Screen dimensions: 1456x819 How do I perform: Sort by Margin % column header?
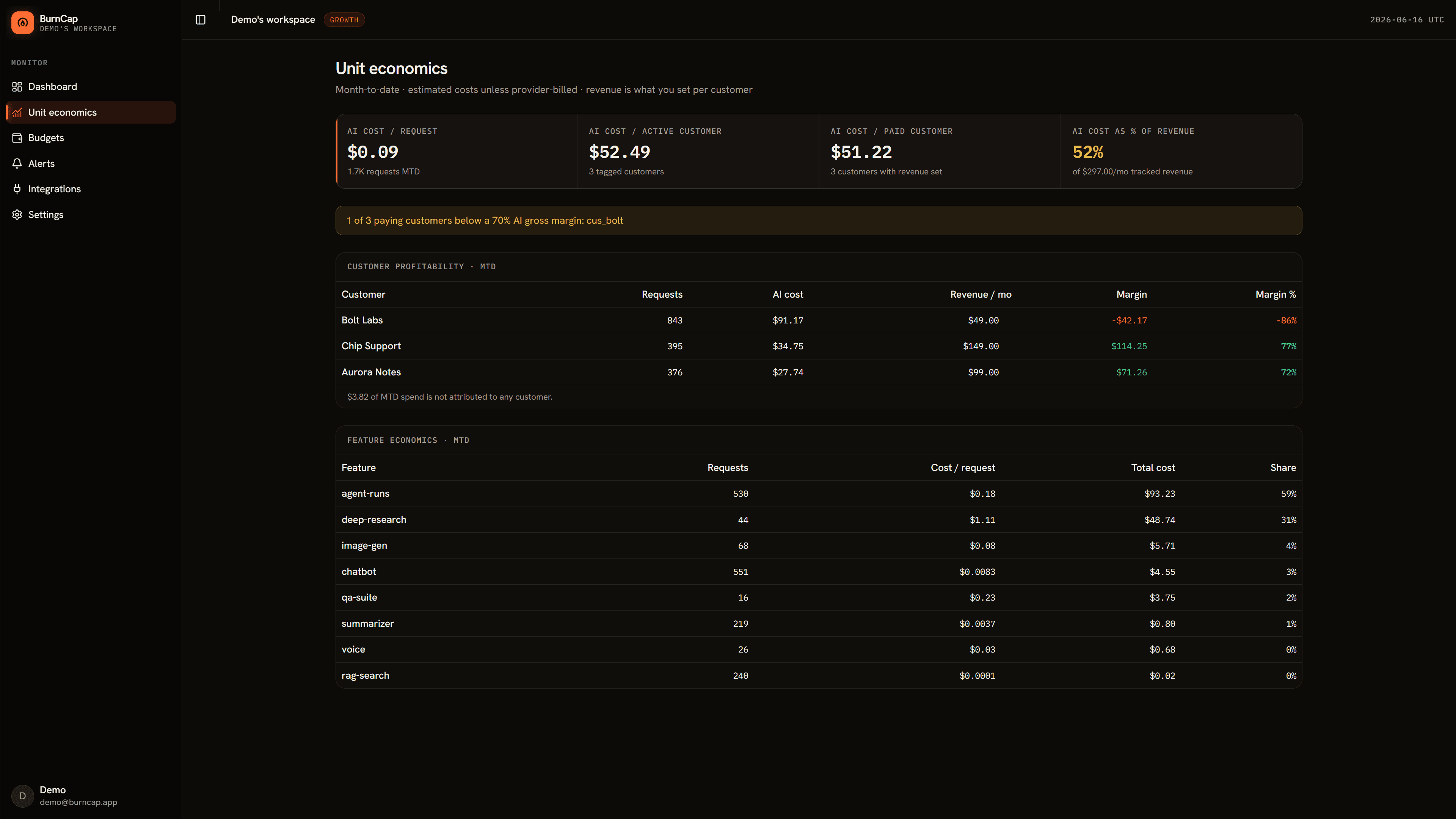(x=1276, y=295)
